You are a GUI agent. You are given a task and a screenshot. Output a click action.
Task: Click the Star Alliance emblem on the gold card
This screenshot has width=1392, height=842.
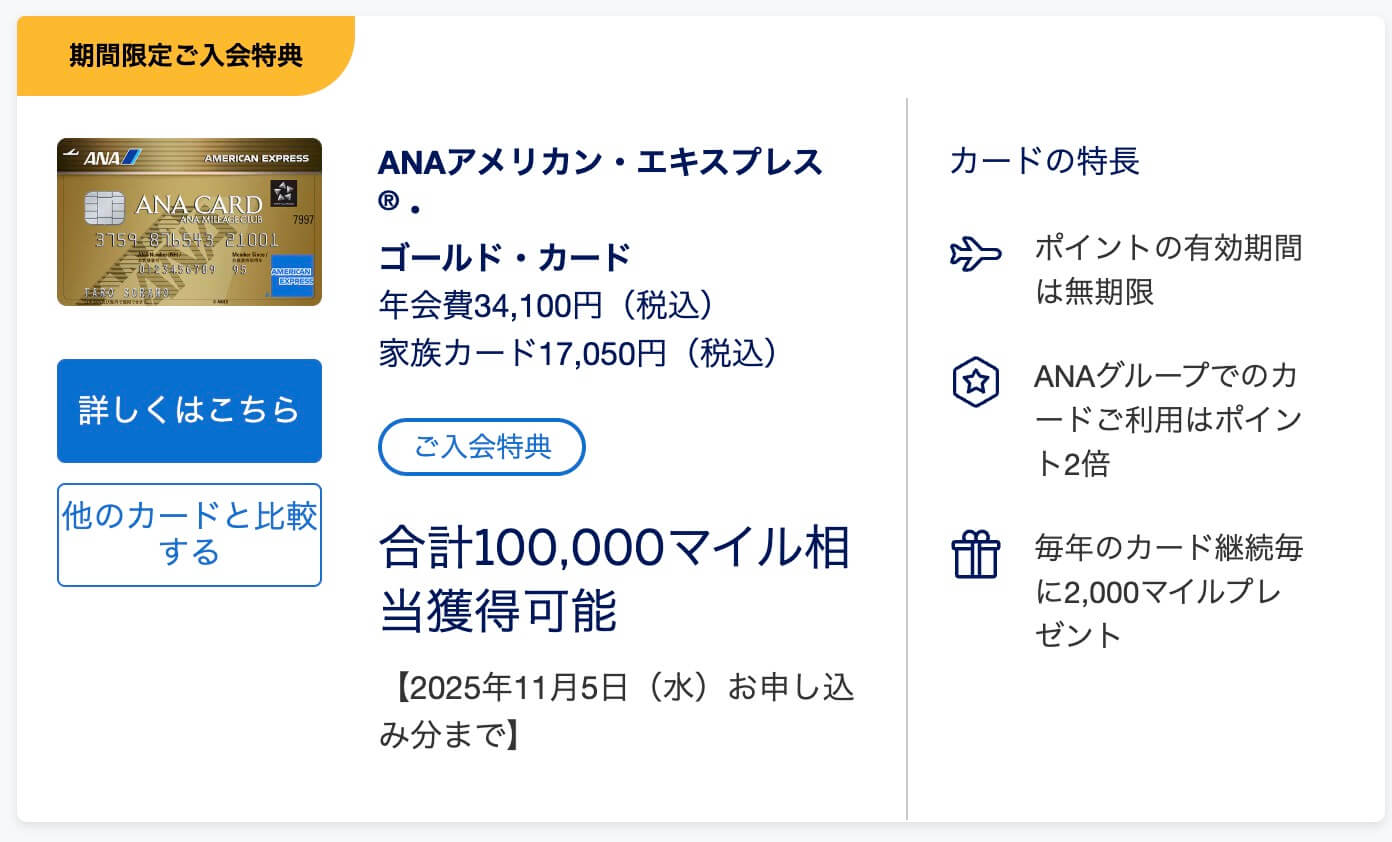pyautogui.click(x=283, y=191)
